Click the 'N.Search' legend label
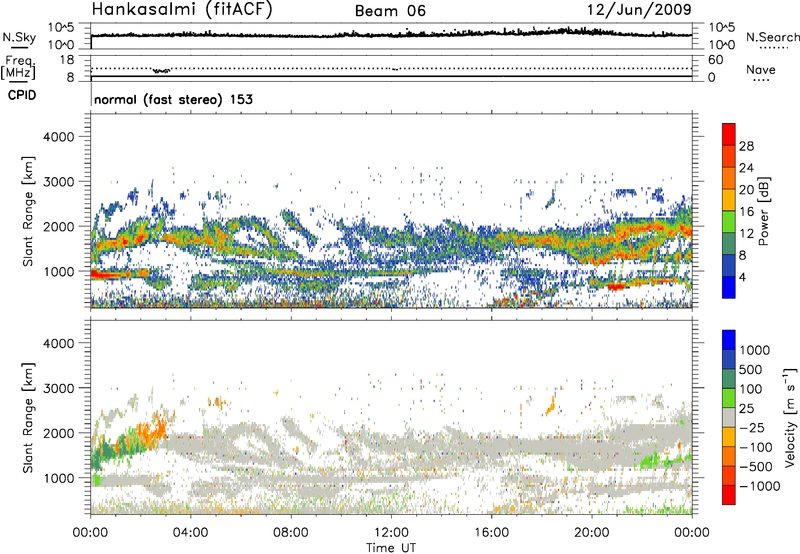This screenshot has height=554, width=800. [772, 37]
